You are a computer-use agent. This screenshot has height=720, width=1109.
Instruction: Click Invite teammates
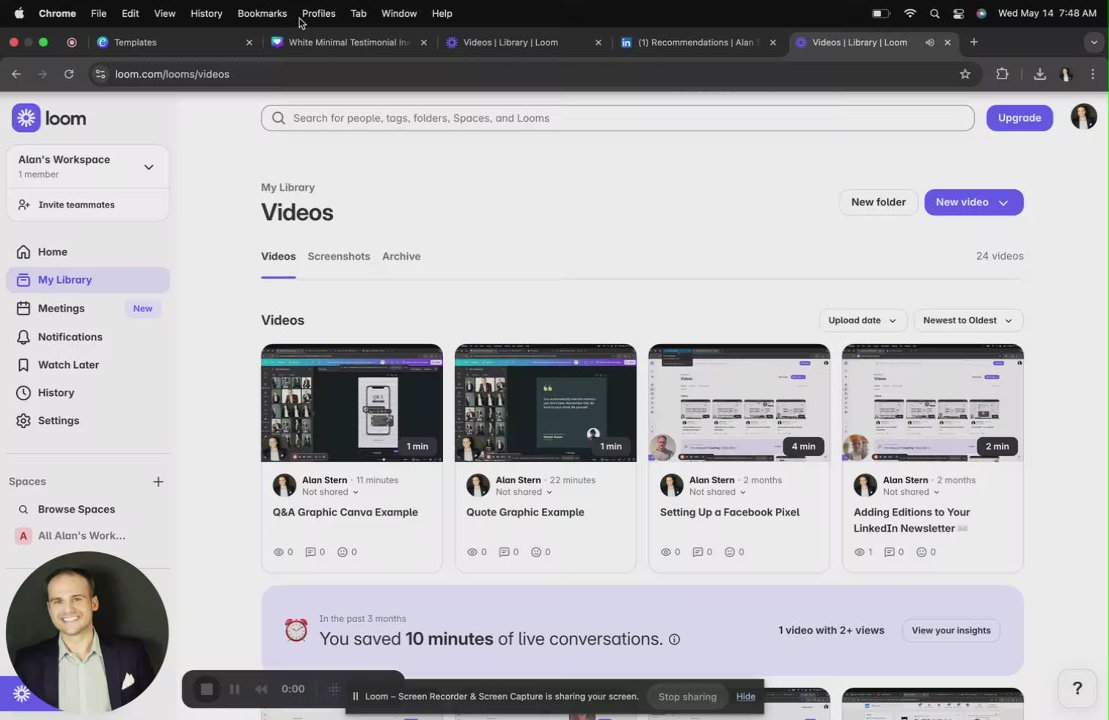(76, 204)
